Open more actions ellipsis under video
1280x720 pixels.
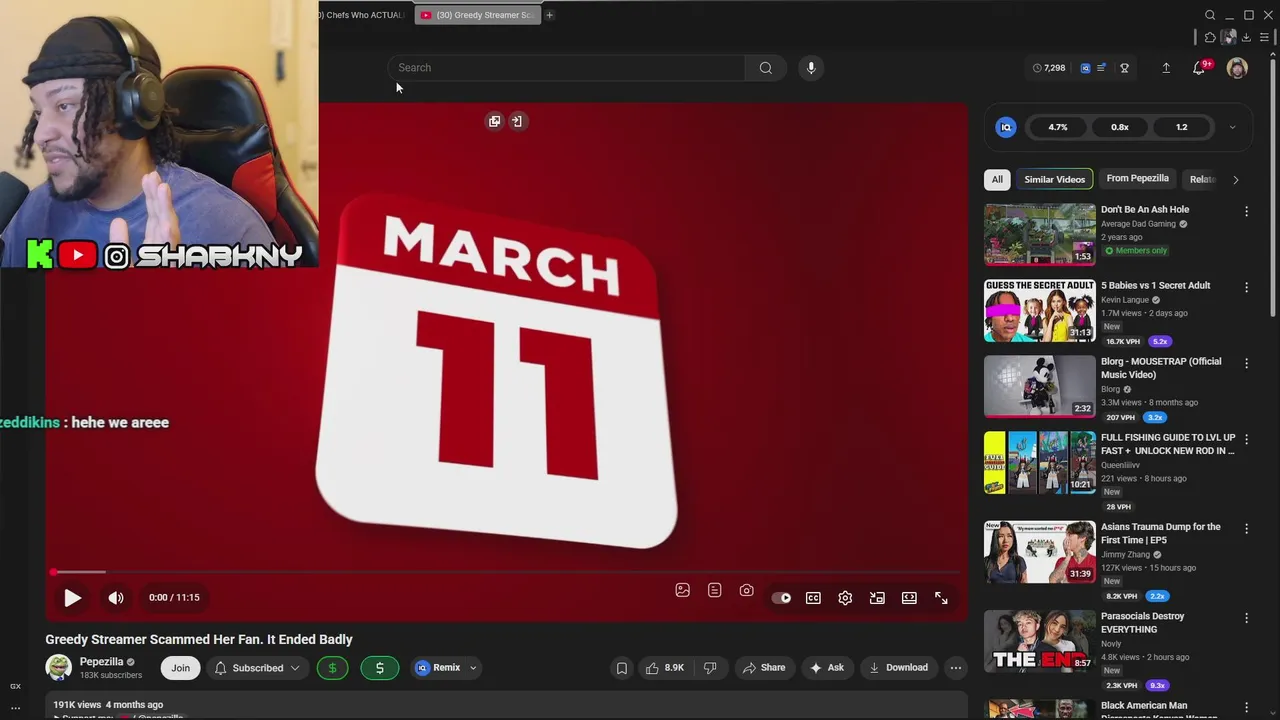tap(956, 668)
